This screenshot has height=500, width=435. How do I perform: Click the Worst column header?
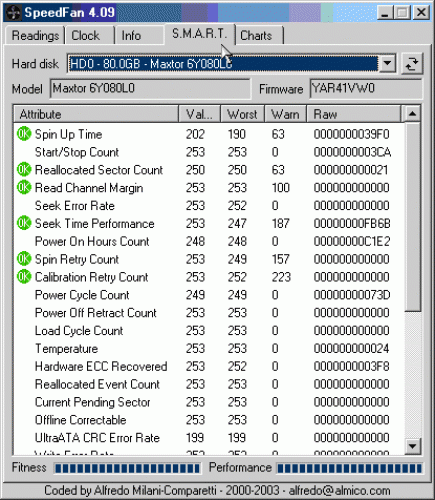(242, 114)
